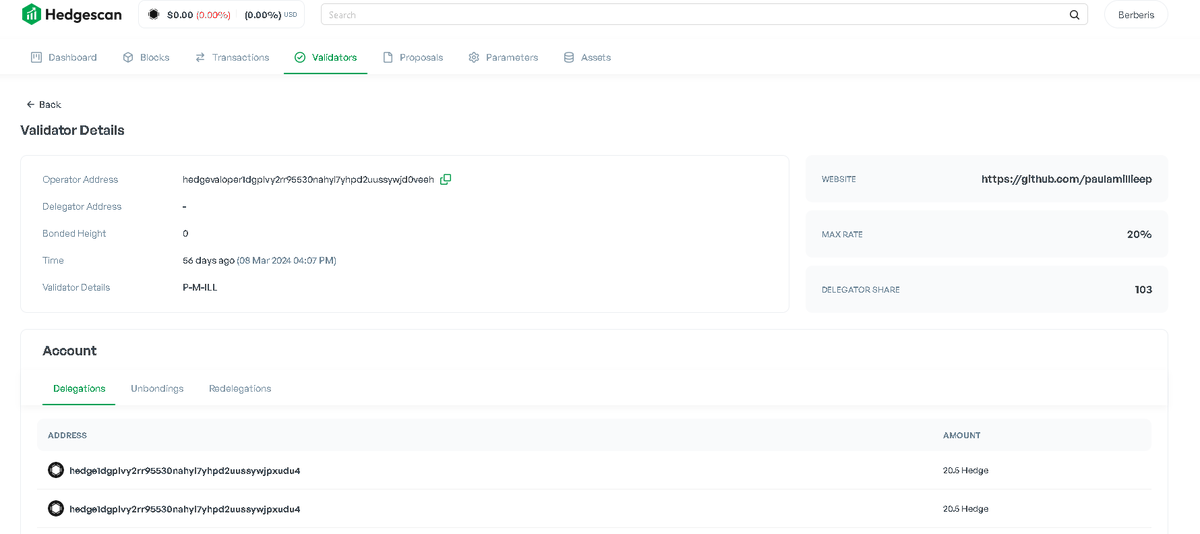Click the Validators checkmark icon
The height and width of the screenshot is (534, 1200).
coord(300,57)
